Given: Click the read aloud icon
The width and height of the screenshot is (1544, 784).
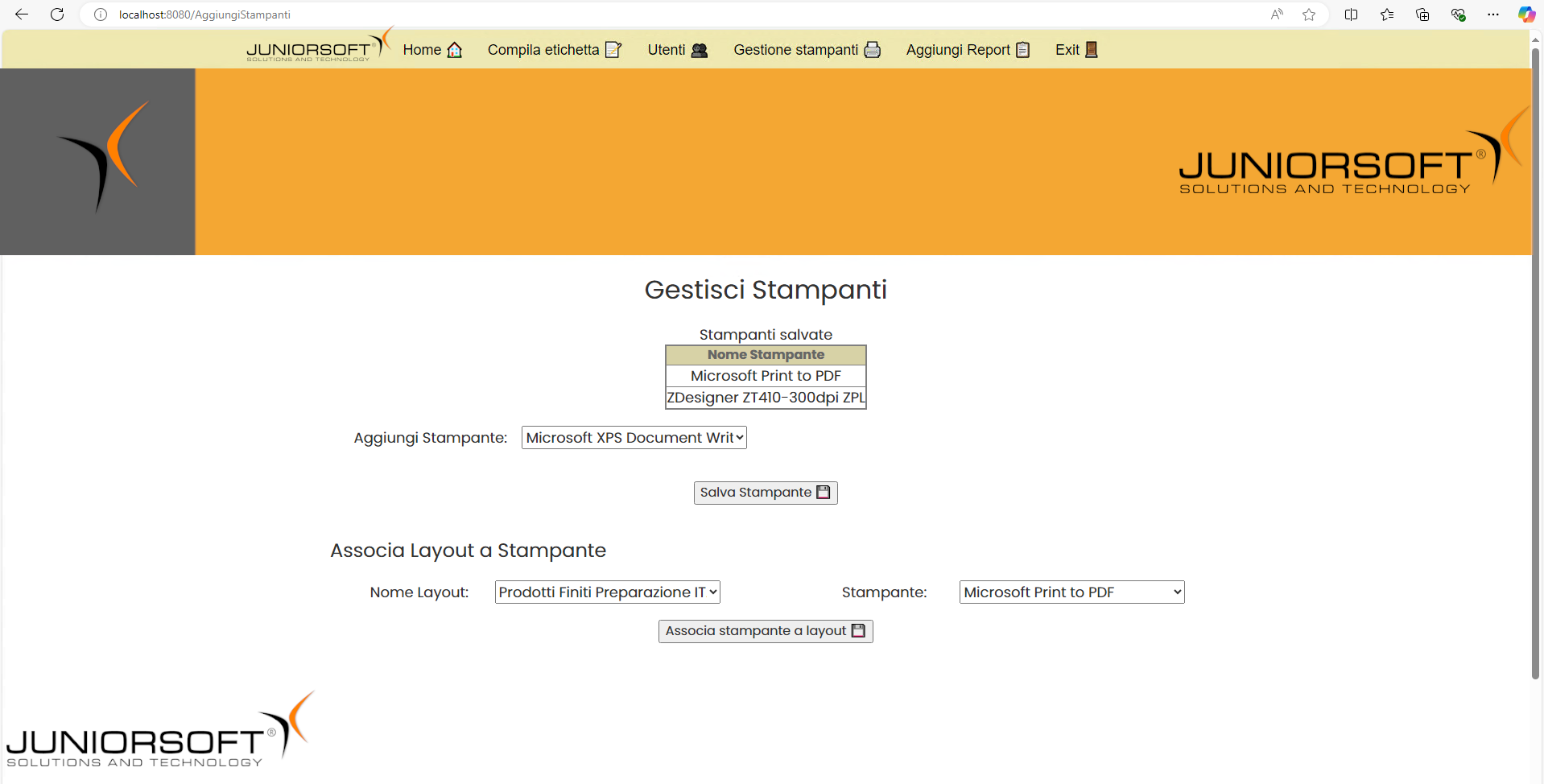Looking at the screenshot, I should coord(1277,14).
